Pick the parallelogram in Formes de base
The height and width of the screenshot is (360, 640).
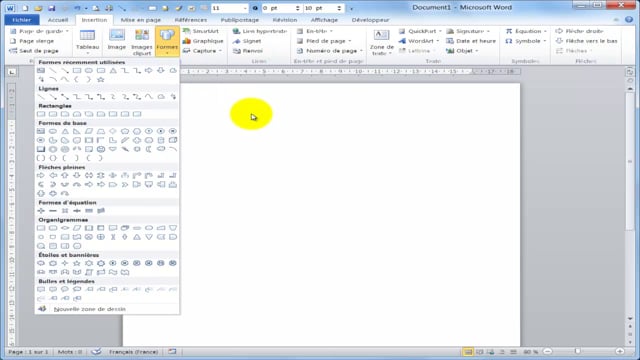tap(89, 131)
